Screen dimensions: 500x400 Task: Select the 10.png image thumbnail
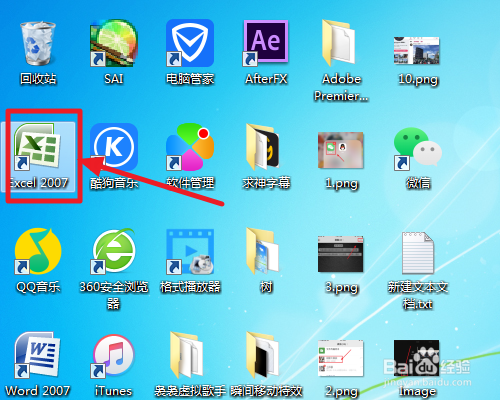pos(417,50)
